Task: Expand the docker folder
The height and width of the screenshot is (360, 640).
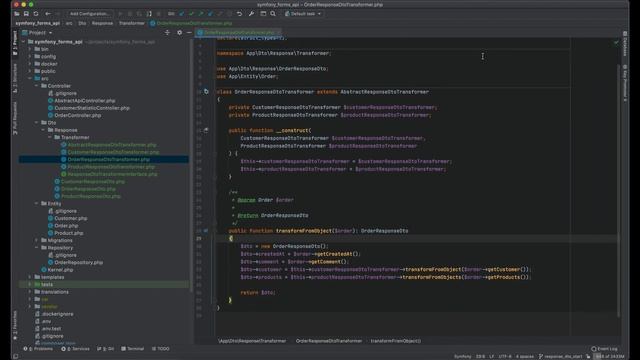Action: (30, 64)
